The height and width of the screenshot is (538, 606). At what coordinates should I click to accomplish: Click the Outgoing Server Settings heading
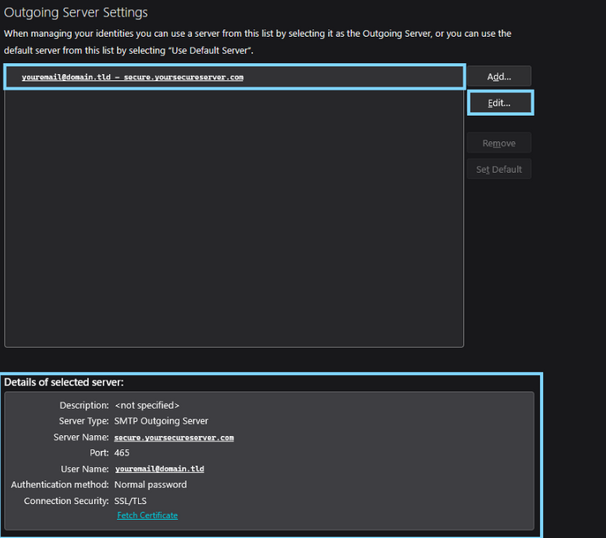(76, 13)
